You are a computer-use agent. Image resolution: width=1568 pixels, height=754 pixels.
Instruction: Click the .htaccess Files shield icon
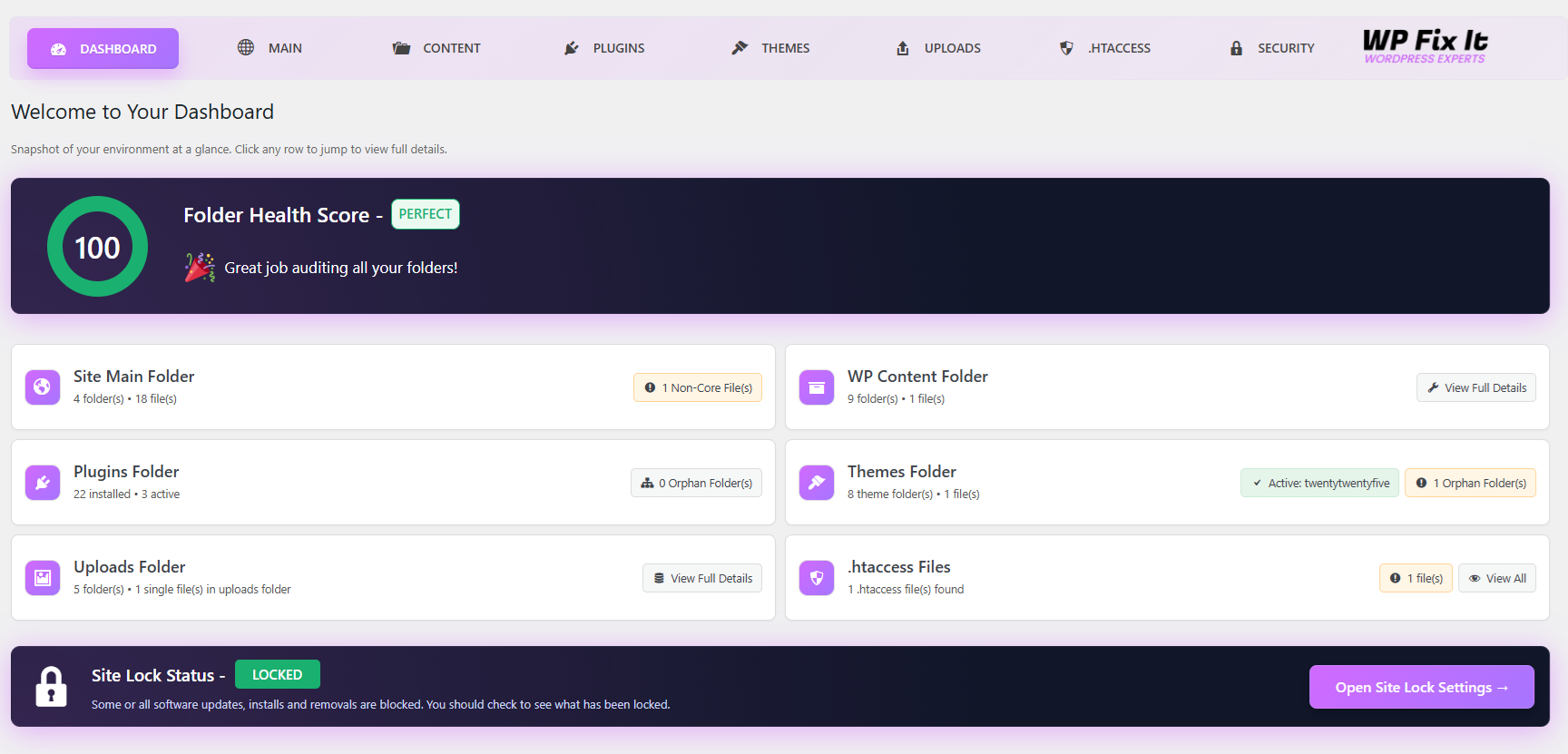coord(817,578)
